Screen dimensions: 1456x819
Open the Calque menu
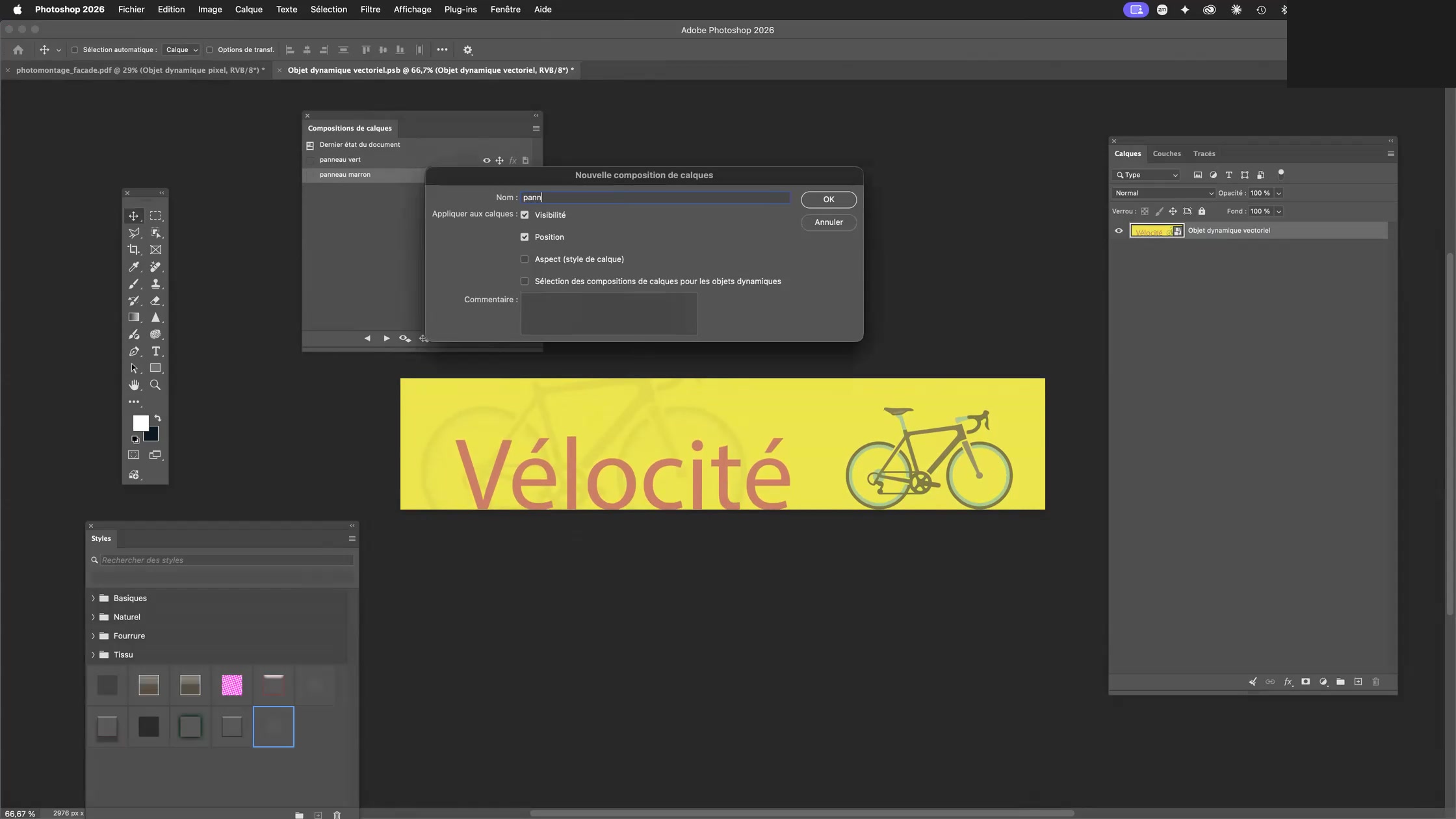click(x=248, y=10)
